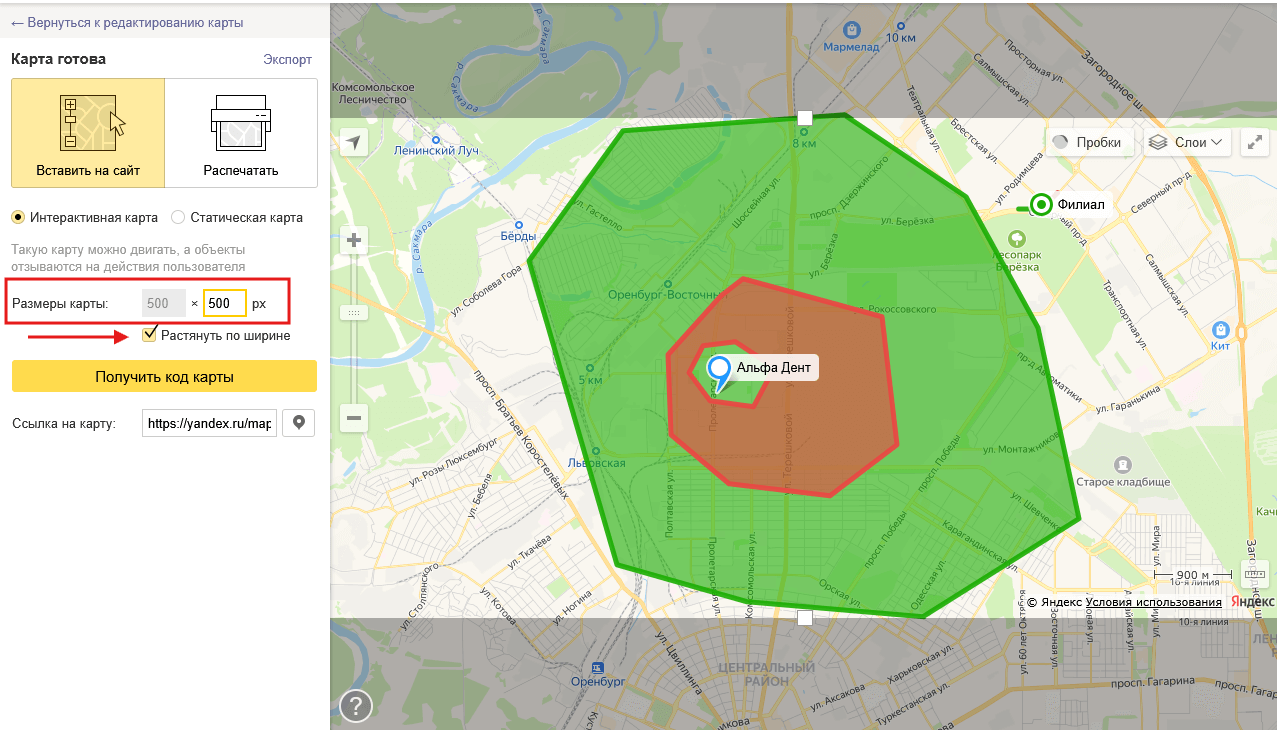Click the Оренбург railway station icon
The height and width of the screenshot is (730, 1277).
click(x=597, y=667)
